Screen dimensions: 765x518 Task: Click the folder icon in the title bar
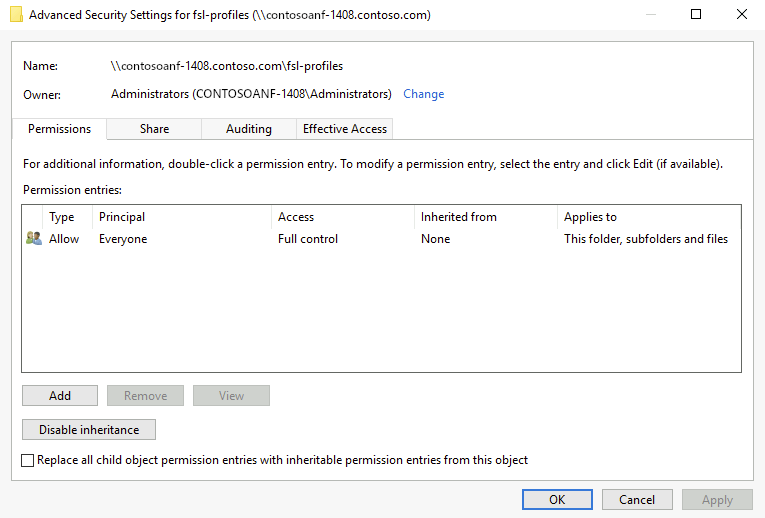pos(15,15)
